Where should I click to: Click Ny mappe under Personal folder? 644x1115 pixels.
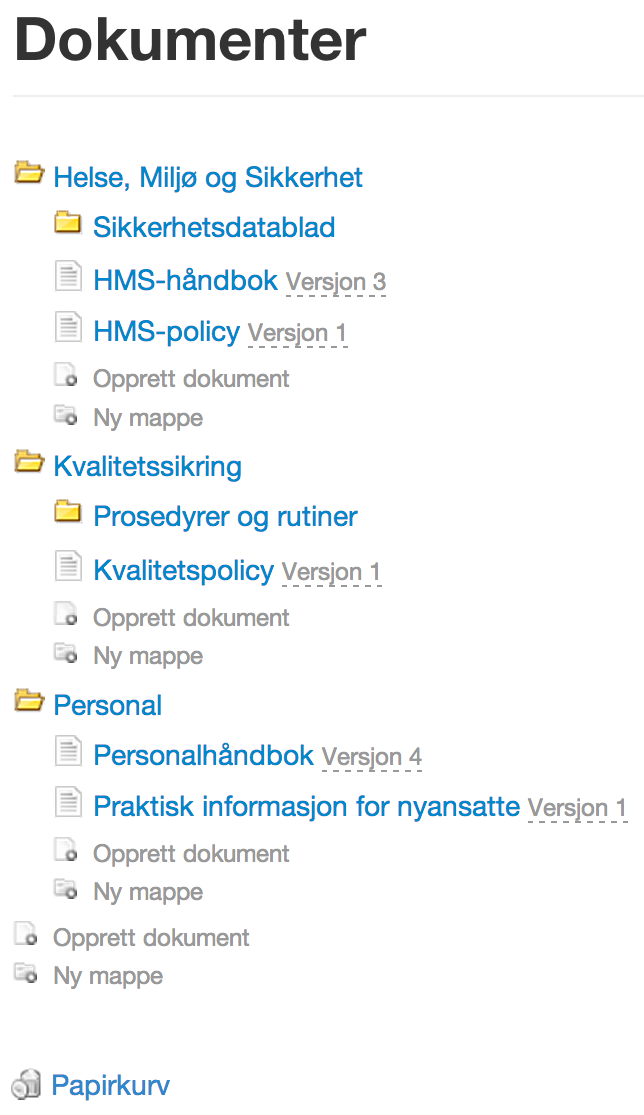pyautogui.click(x=147, y=892)
